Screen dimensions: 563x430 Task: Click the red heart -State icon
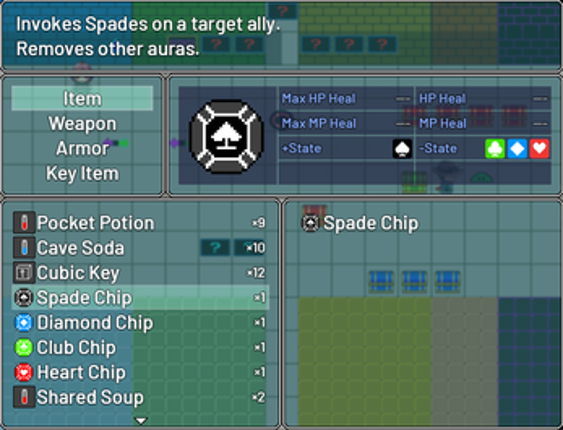click(539, 149)
